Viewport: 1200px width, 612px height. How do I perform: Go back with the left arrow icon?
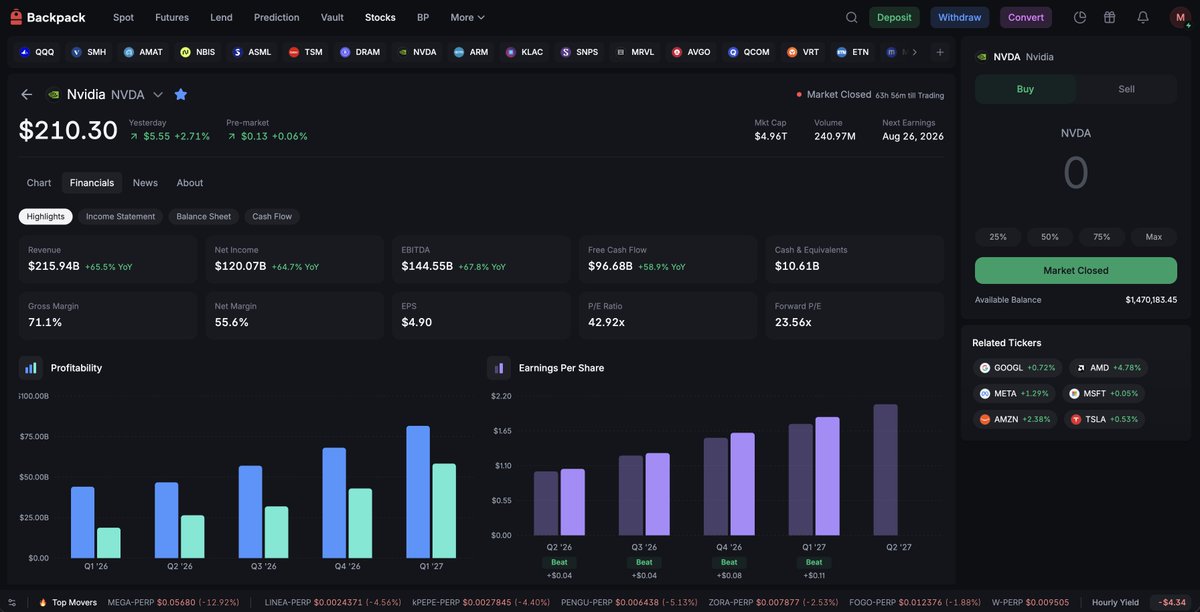[x=26, y=94]
